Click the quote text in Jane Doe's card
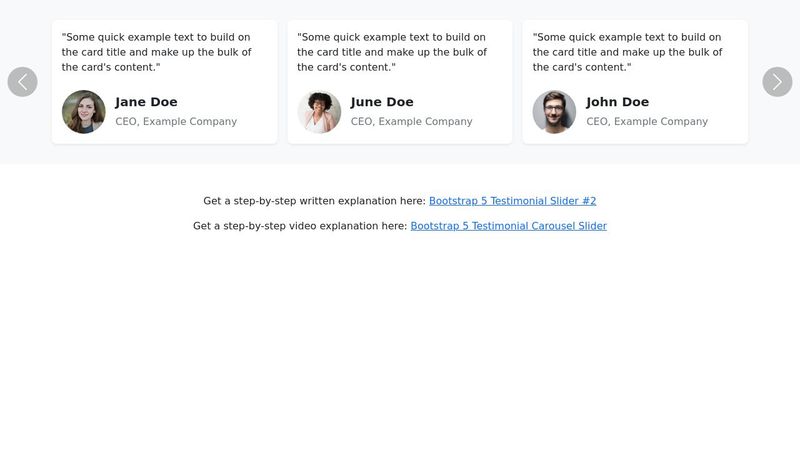Viewport: 800px width, 450px height. (x=157, y=52)
